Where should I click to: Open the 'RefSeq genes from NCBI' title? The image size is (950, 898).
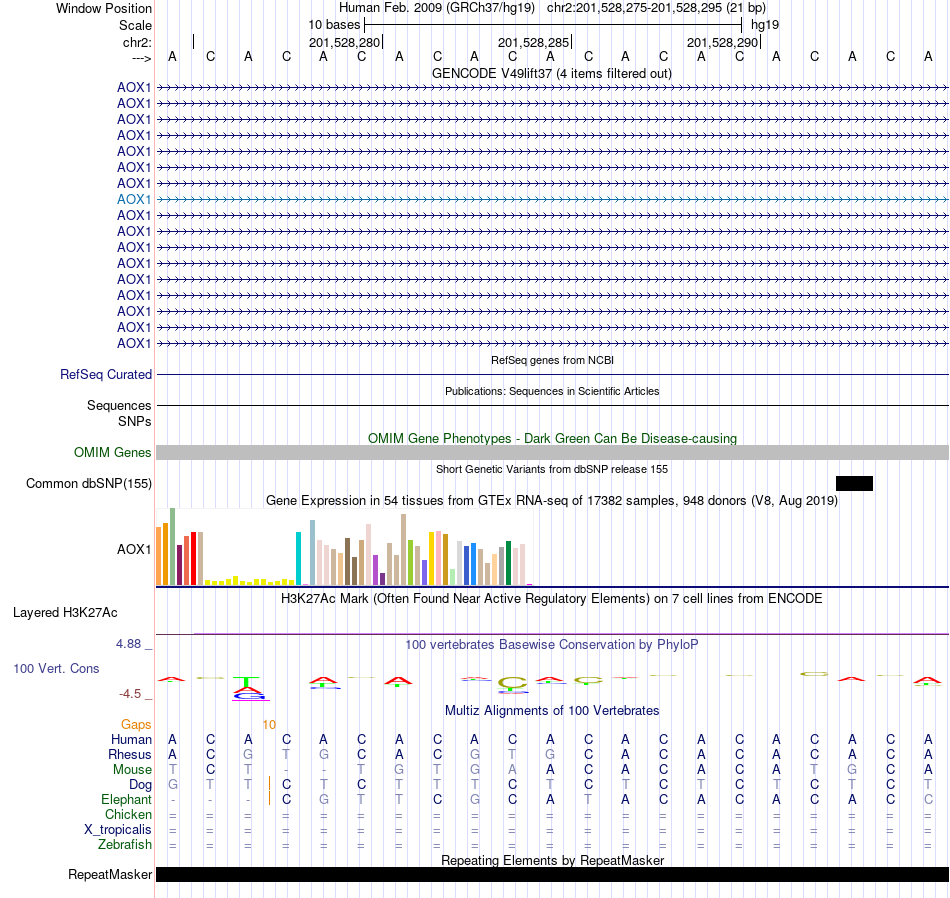click(552, 361)
